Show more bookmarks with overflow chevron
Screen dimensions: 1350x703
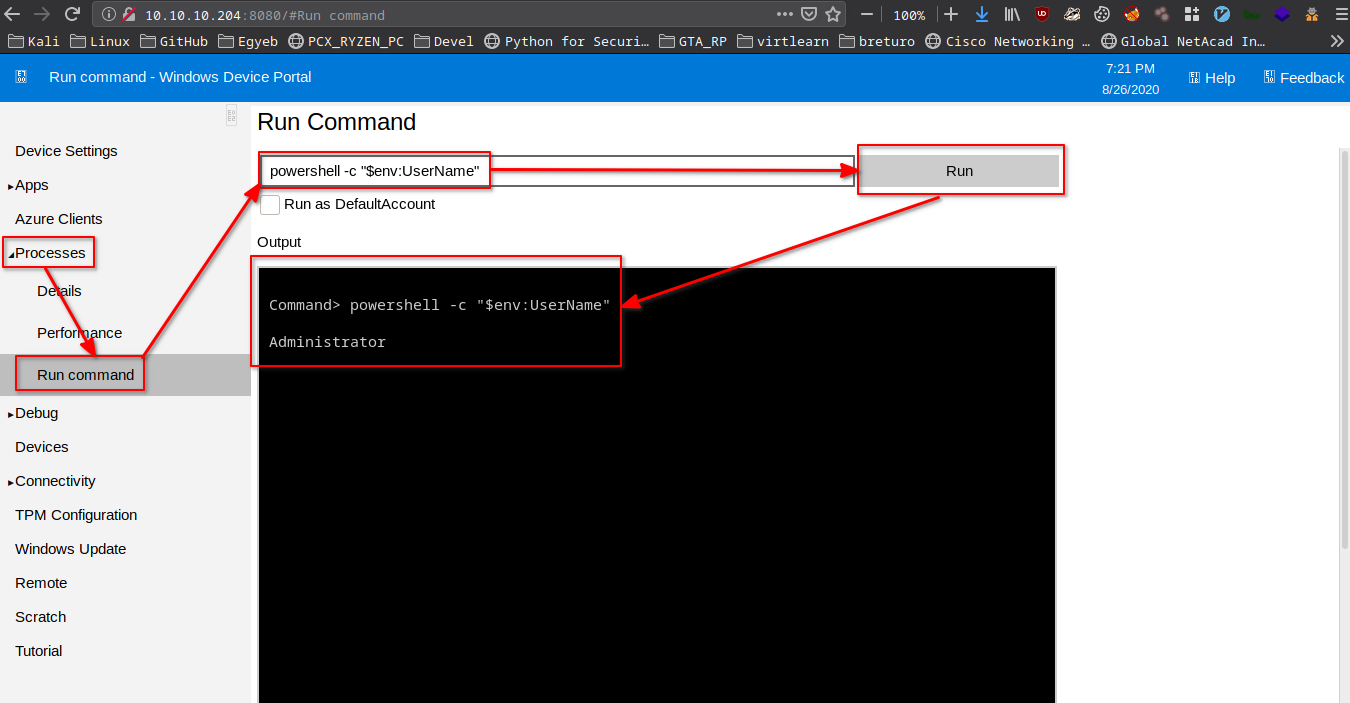pos(1337,41)
